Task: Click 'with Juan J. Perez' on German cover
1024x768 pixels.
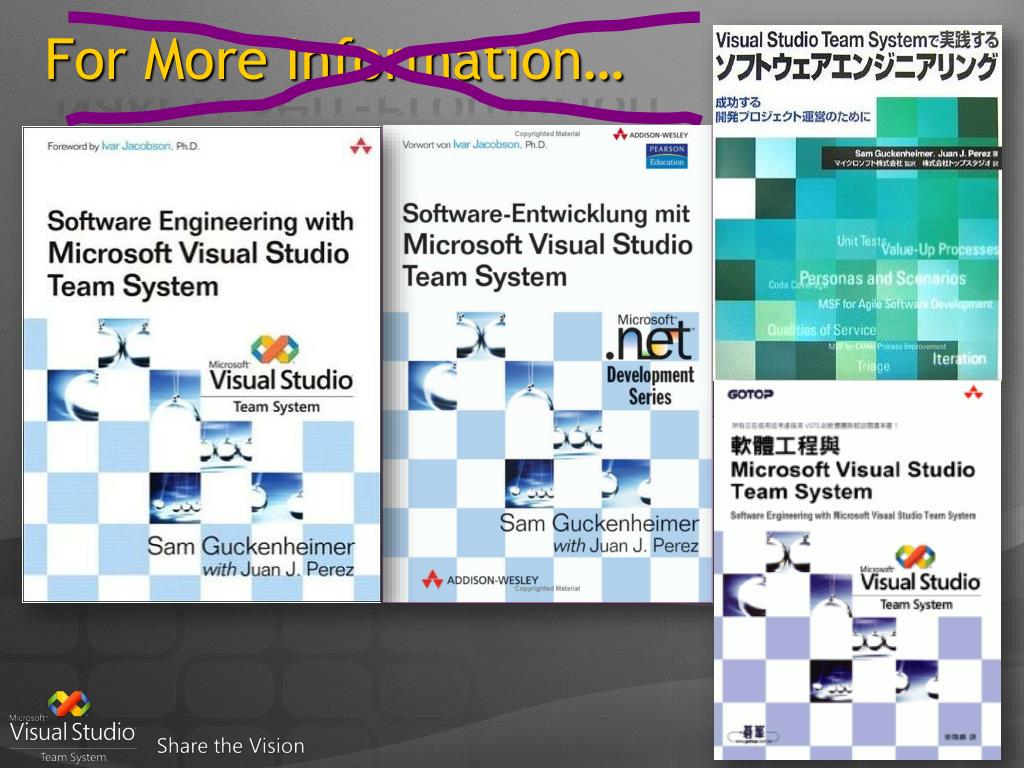Action: [626, 546]
